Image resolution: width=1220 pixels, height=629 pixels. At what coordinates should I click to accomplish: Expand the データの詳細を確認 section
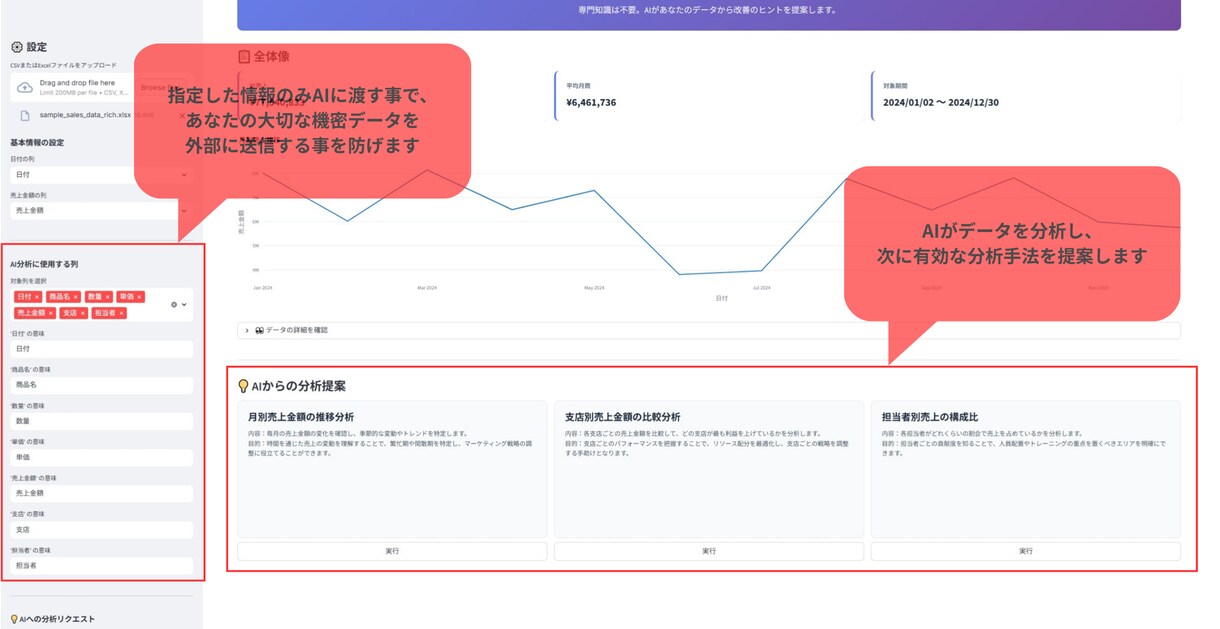coord(708,330)
